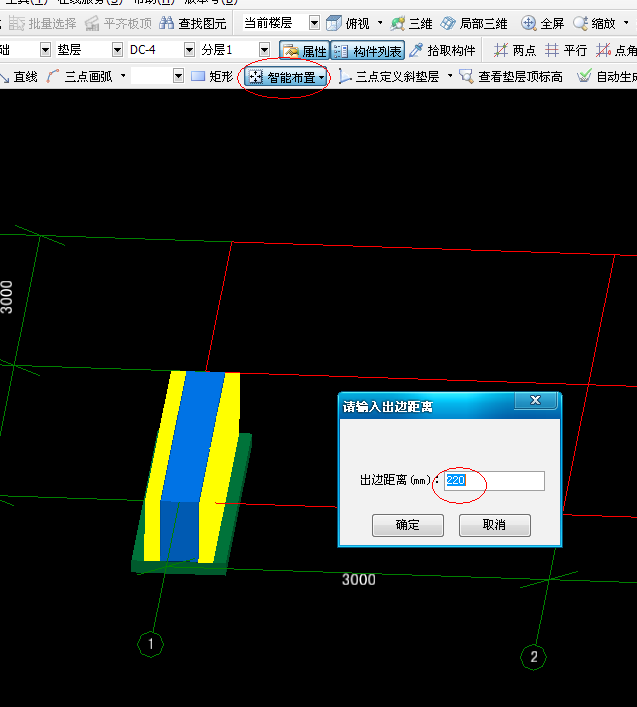Open the current floor (当前楼层) dropdown
Image resolution: width=637 pixels, height=707 pixels.
click(x=314, y=23)
